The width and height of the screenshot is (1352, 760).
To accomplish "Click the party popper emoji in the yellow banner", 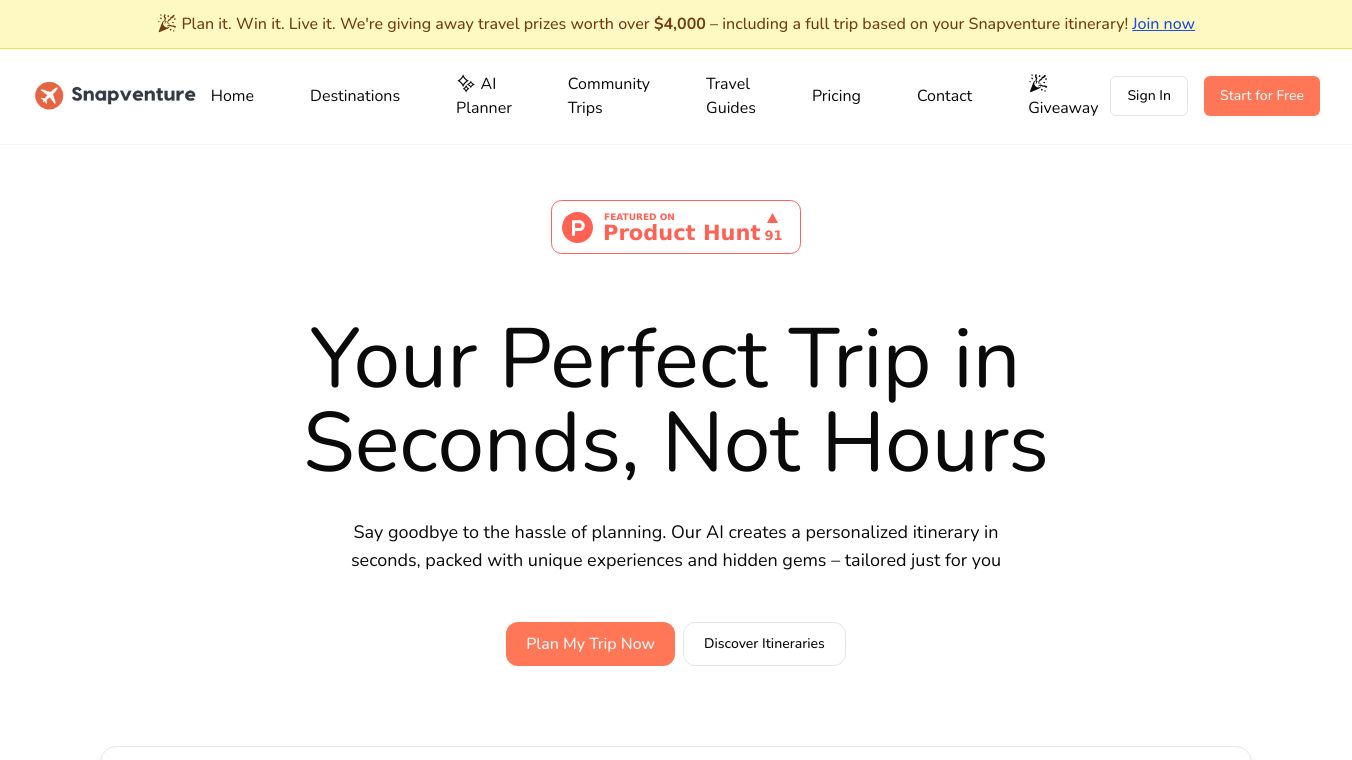I will [x=167, y=23].
